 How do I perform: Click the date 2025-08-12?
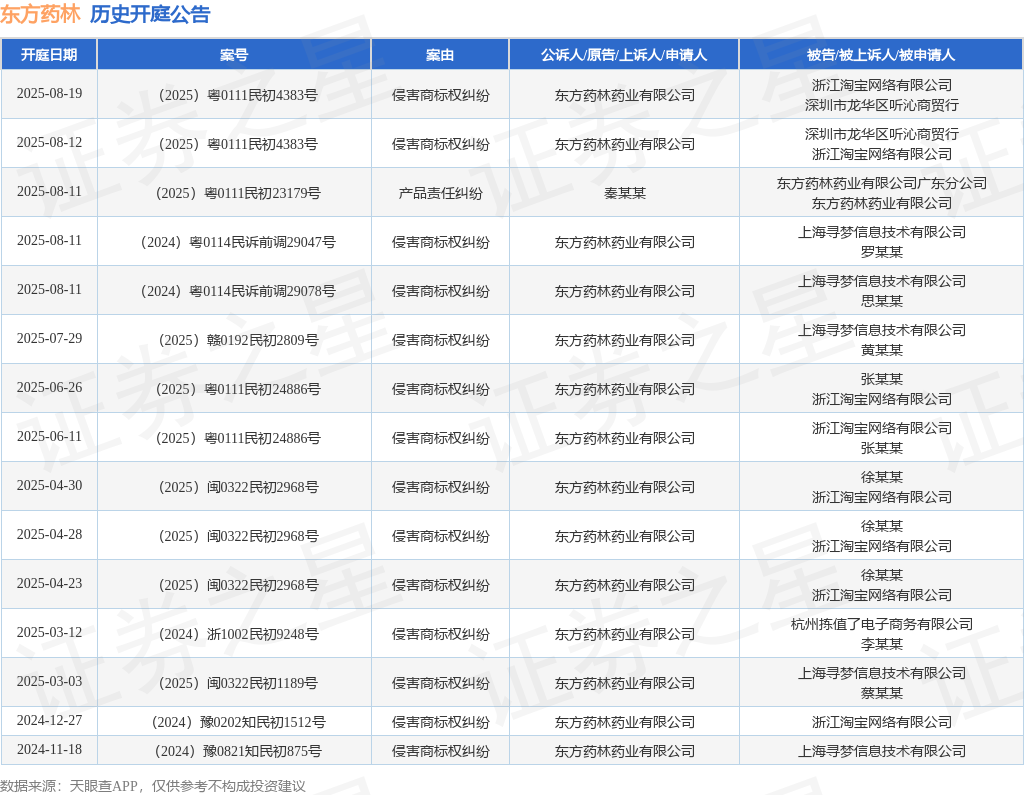coord(50,142)
